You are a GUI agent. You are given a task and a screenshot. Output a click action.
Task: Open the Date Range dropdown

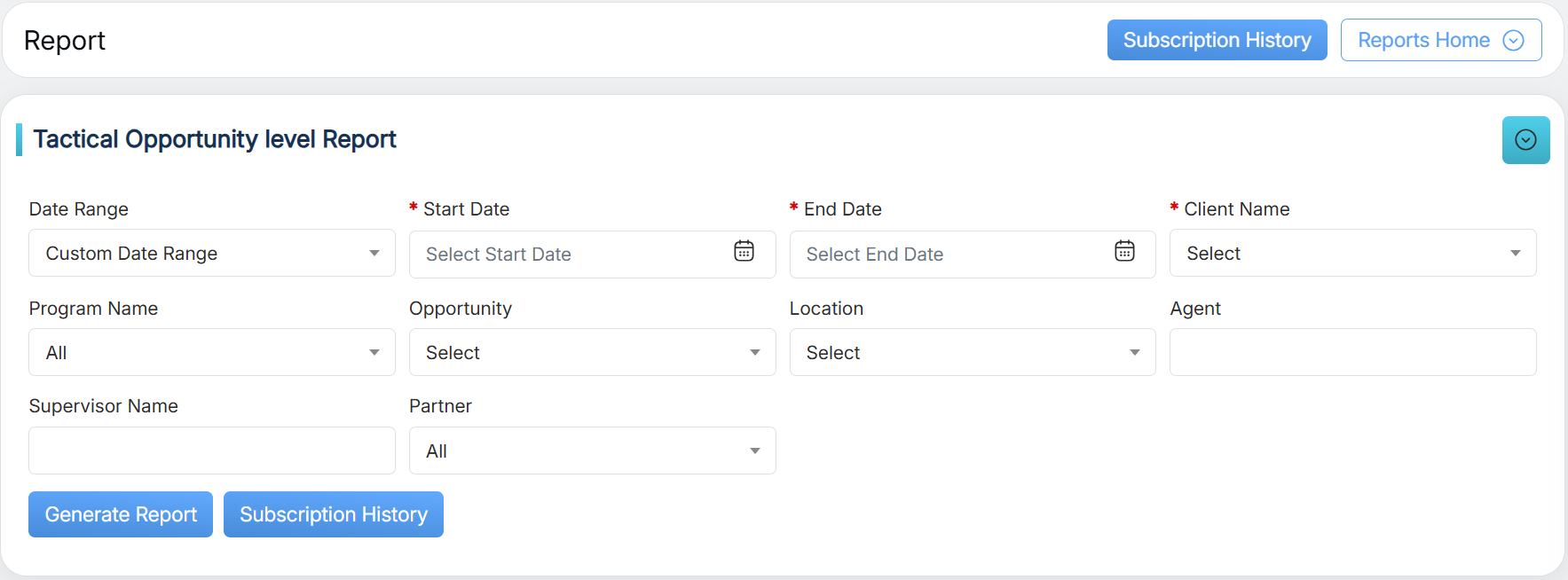coord(211,254)
